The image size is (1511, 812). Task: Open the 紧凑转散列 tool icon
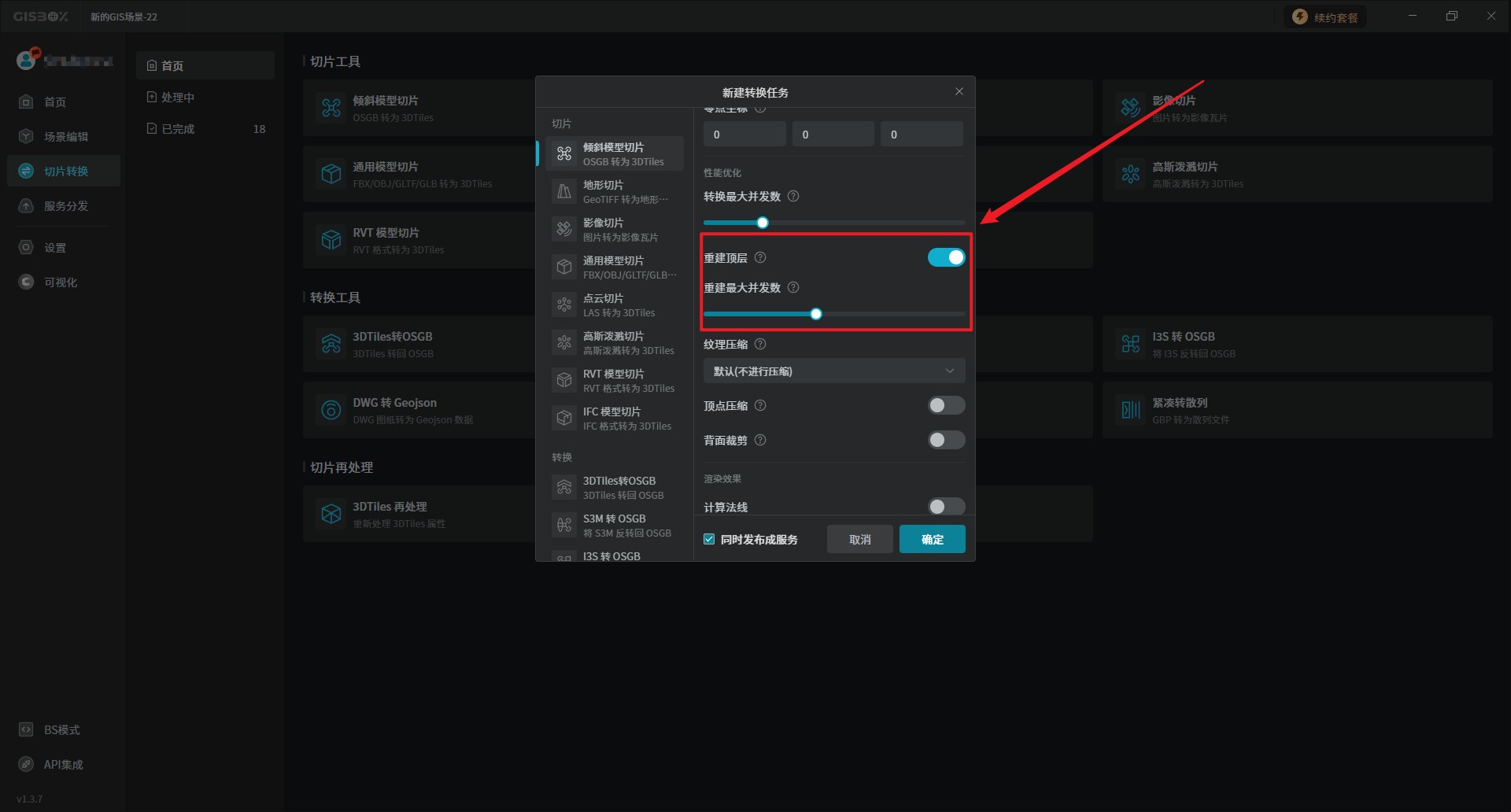(1131, 410)
